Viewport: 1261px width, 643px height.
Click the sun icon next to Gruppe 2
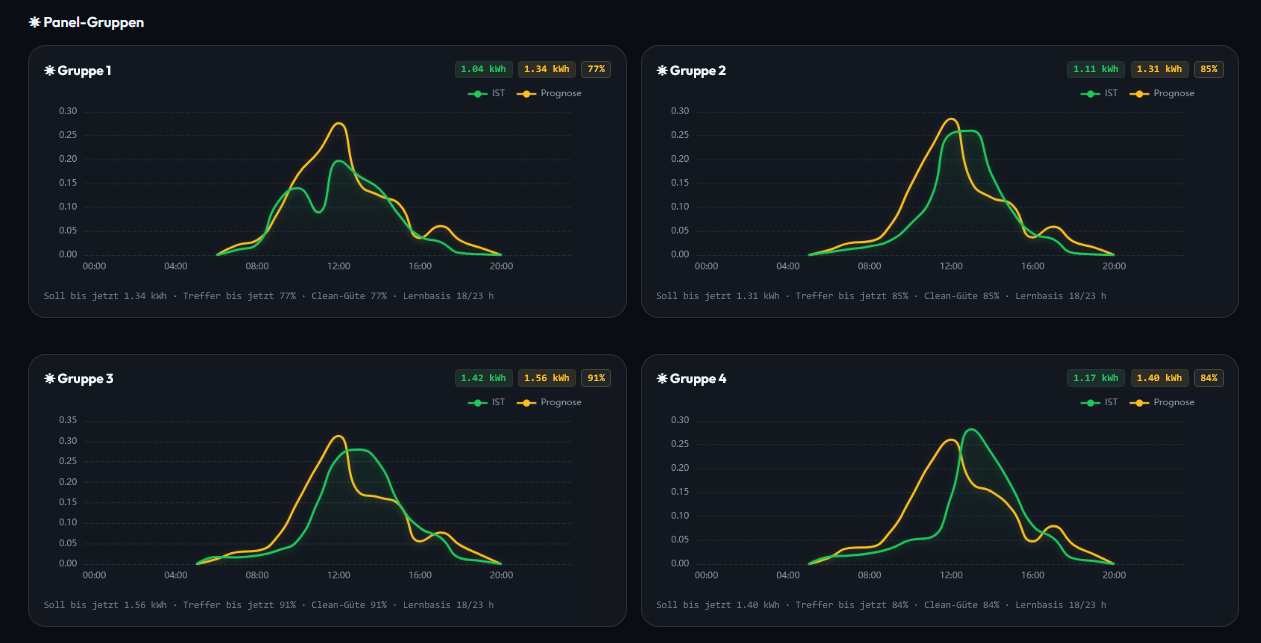point(662,70)
